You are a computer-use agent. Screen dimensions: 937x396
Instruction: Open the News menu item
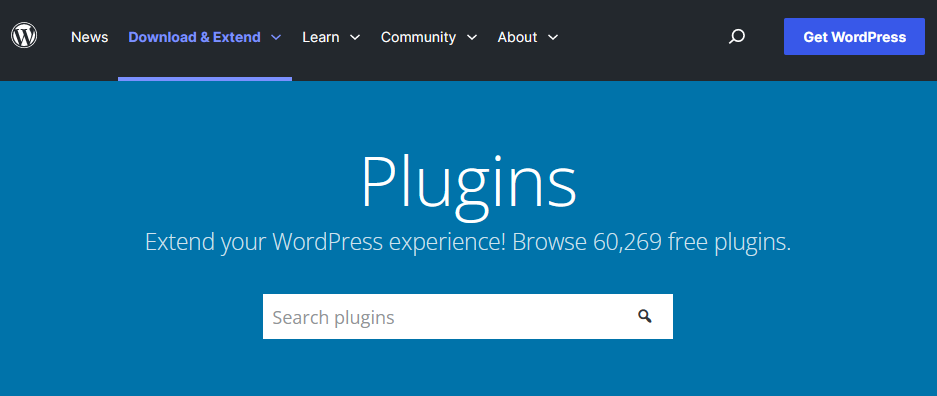coord(90,37)
